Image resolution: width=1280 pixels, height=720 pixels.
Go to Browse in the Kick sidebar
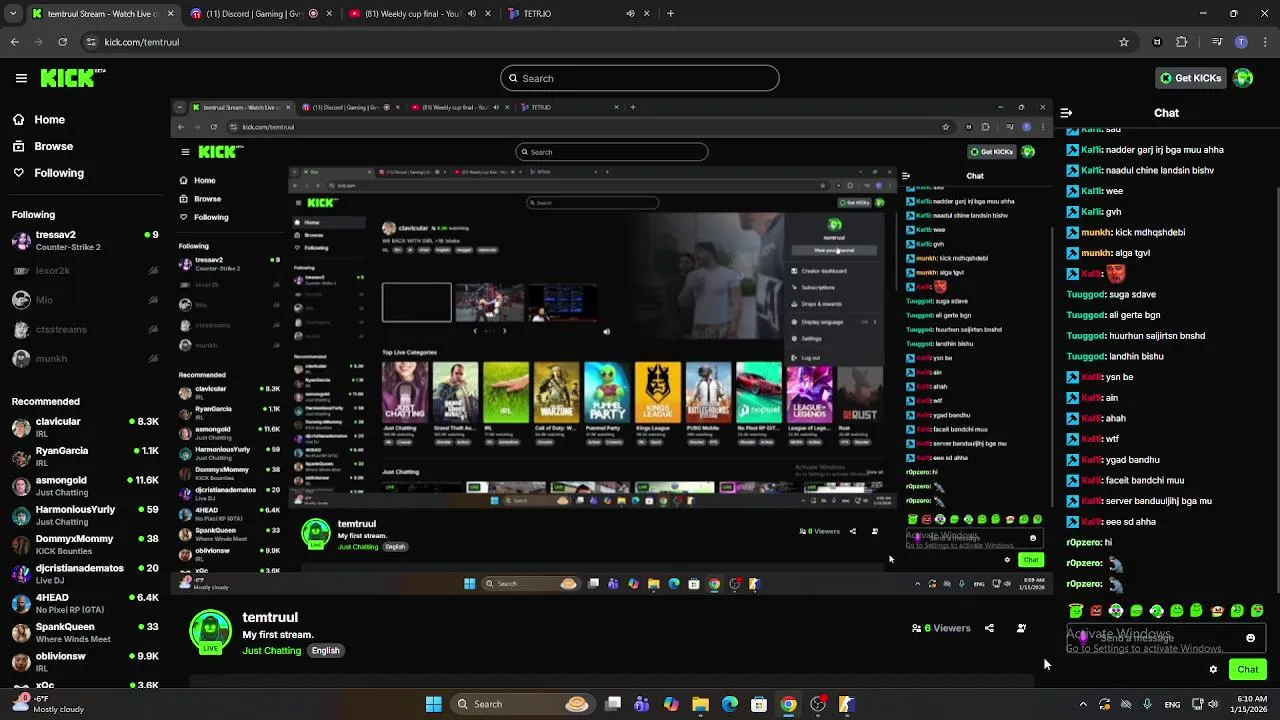(x=53, y=146)
